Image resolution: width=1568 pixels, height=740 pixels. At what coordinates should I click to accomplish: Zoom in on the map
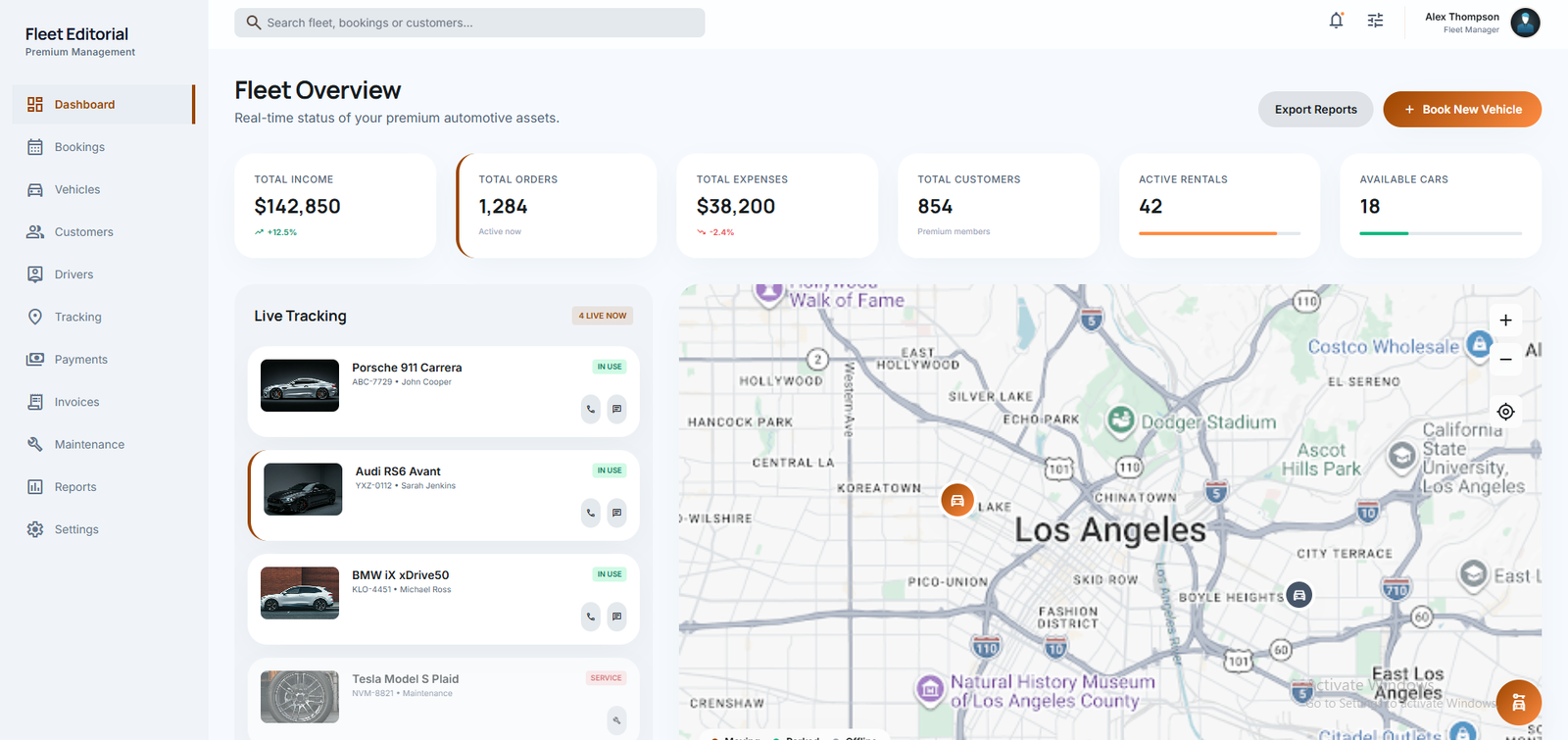(x=1505, y=321)
